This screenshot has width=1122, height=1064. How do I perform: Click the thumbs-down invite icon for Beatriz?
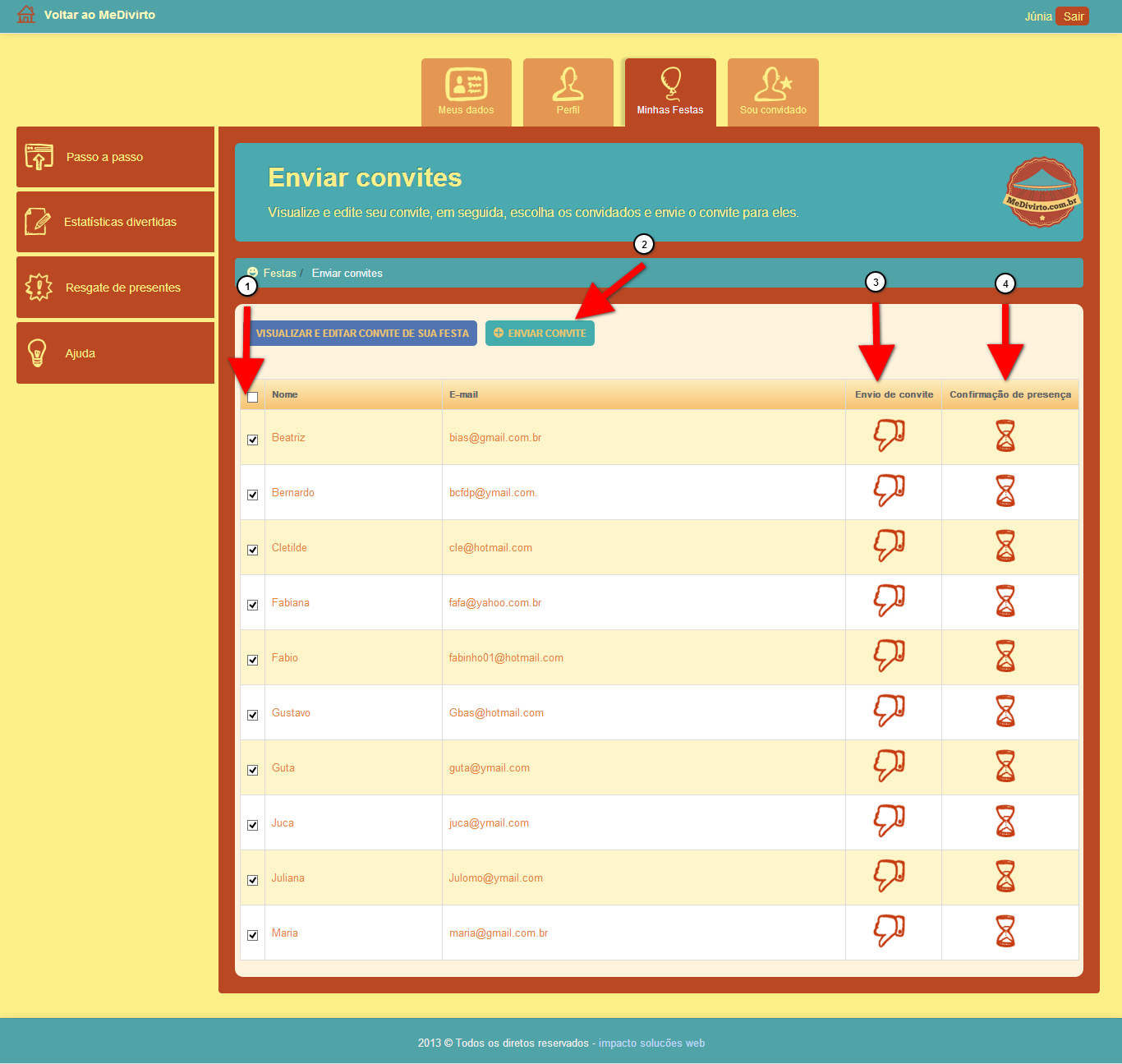click(x=889, y=435)
